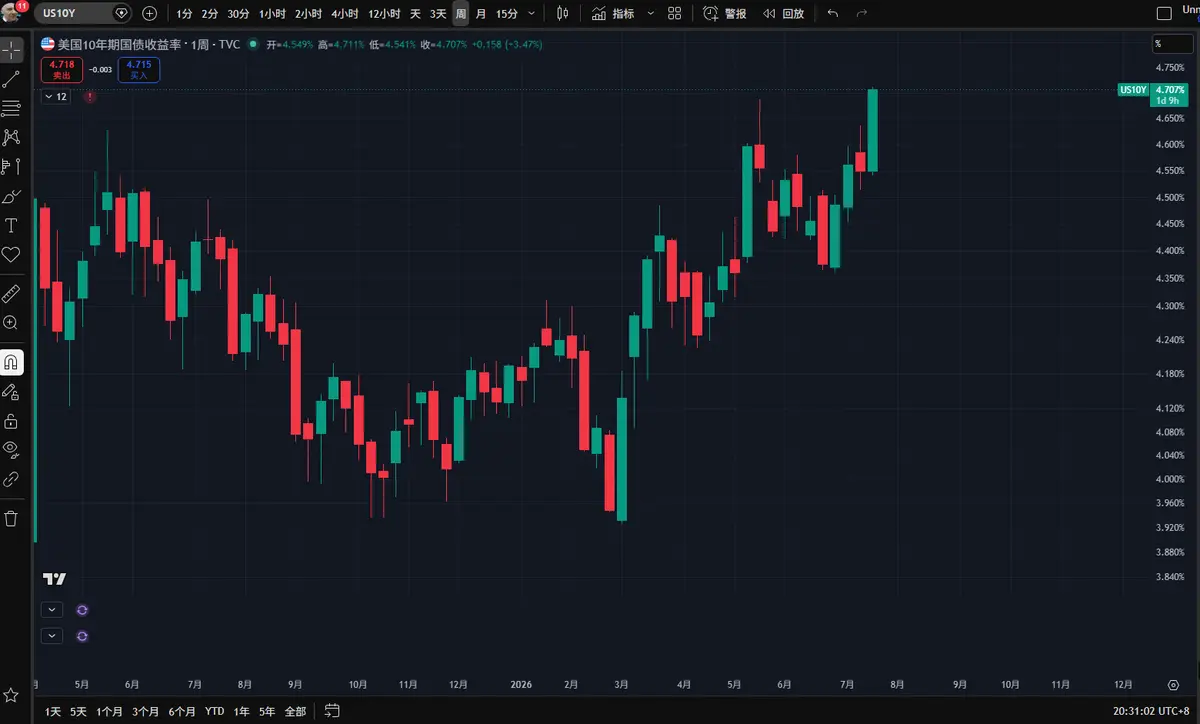Click the 4.718 卖出 sell button
Viewport: 1200px width, 724px height.
pyautogui.click(x=62, y=70)
